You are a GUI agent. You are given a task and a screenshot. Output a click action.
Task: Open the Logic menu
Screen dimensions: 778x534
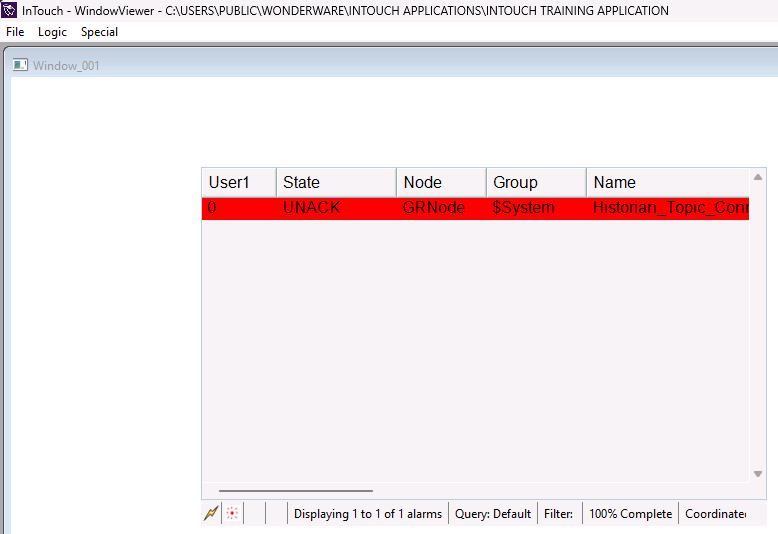52,32
